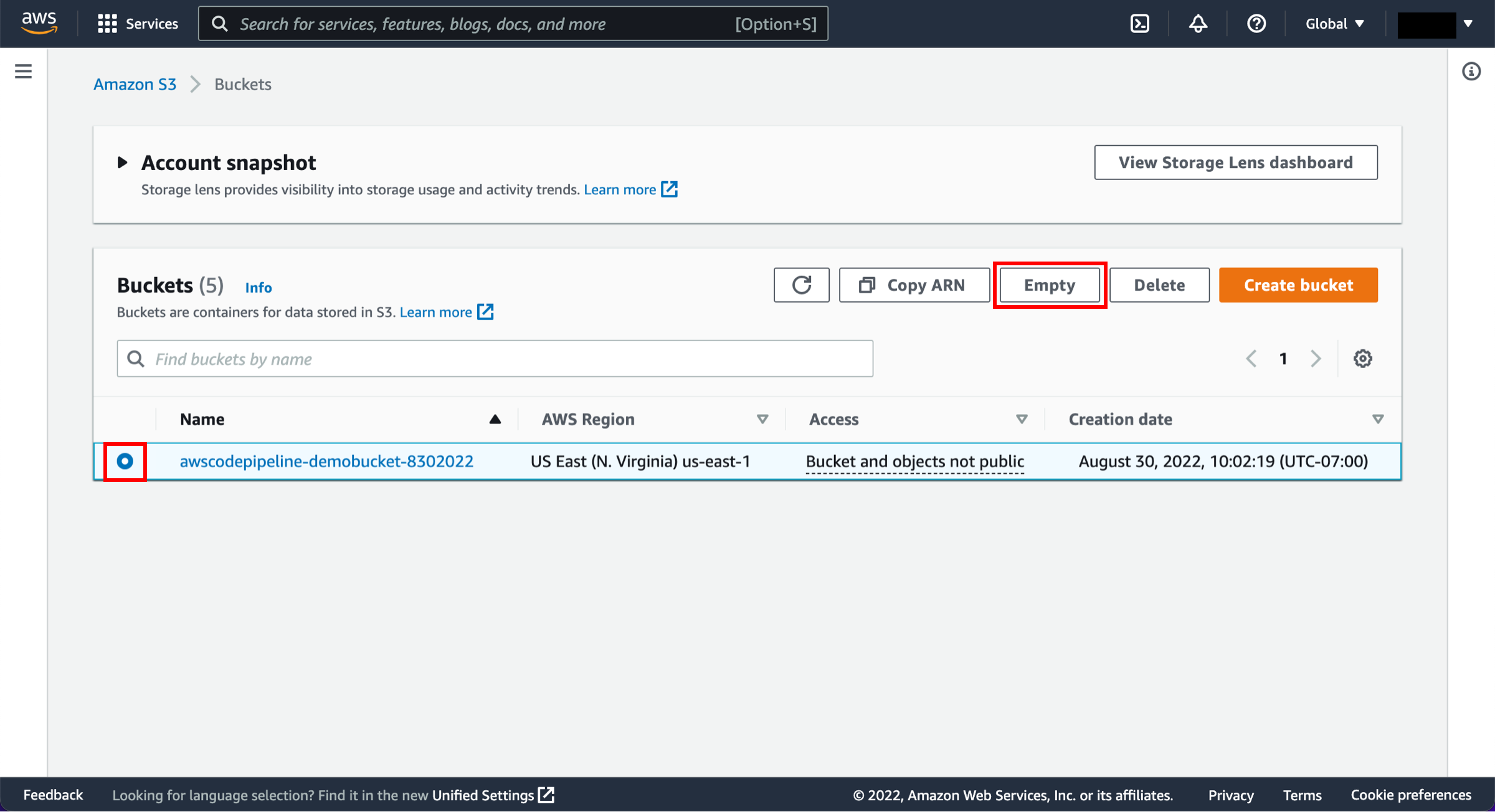
Task: Open table preferences gear icon
Action: tap(1362, 359)
